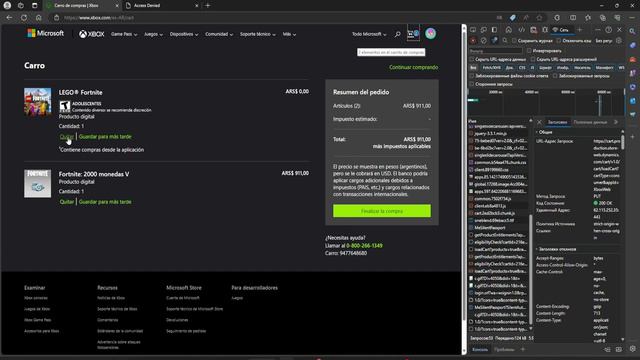Image resolution: width=640 pixels, height=360 pixels.
Task: Go to browser home icon
Action: point(38,18)
